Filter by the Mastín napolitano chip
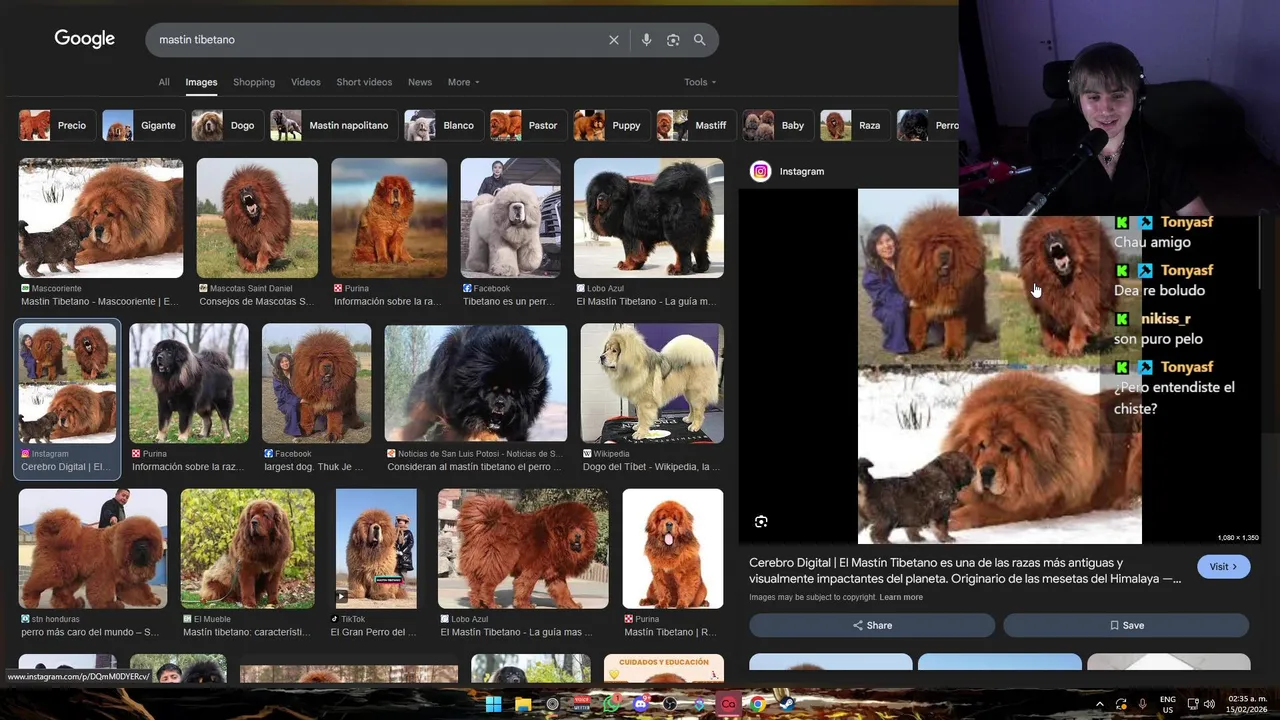 (333, 125)
